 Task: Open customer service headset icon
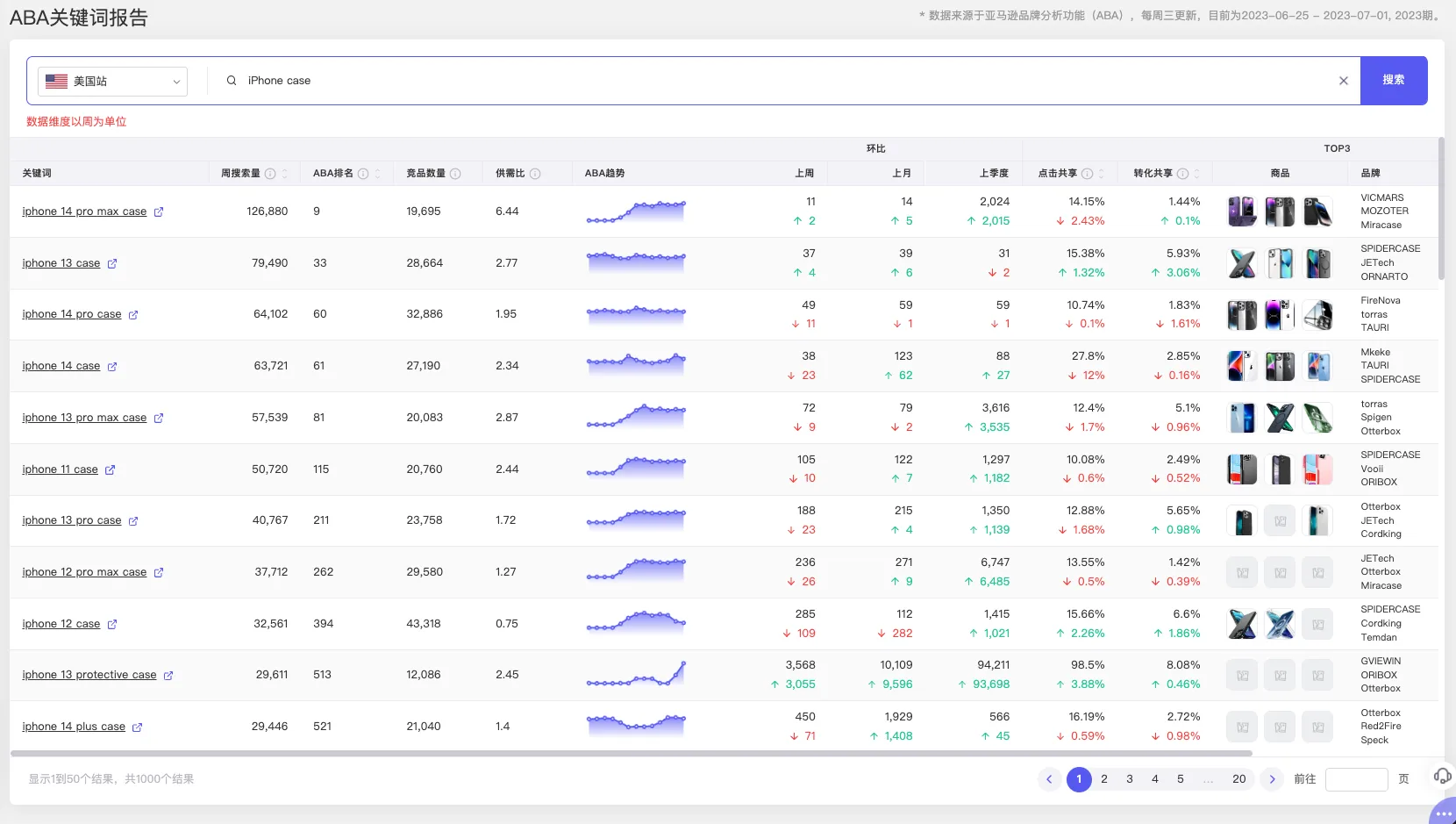pos(1442,776)
